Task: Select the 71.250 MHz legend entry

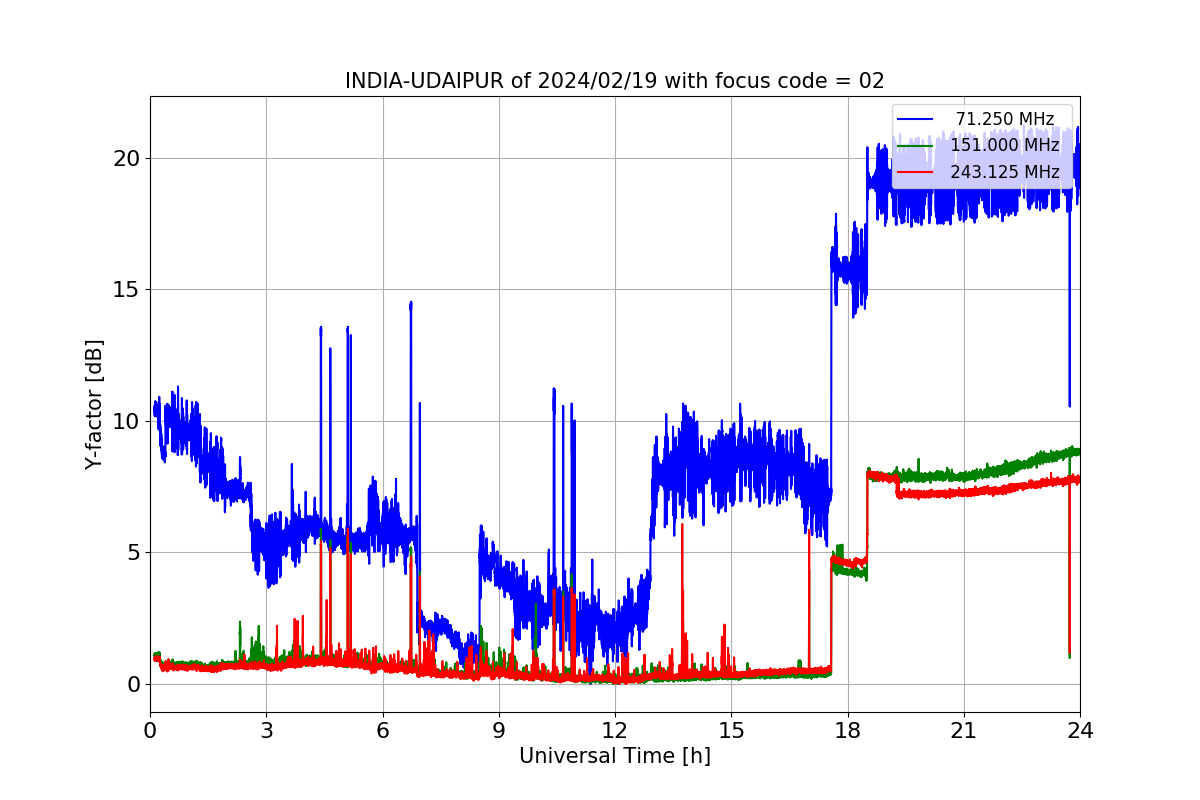Action: (1004, 119)
